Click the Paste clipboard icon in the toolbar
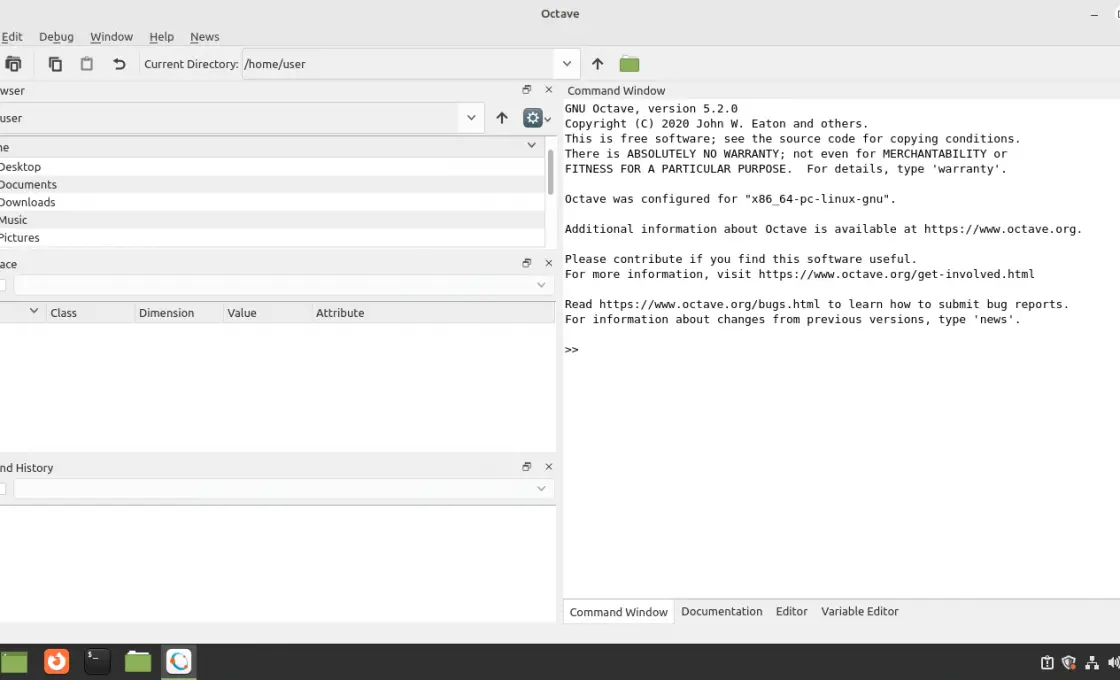This screenshot has height=680, width=1120. pos(86,64)
